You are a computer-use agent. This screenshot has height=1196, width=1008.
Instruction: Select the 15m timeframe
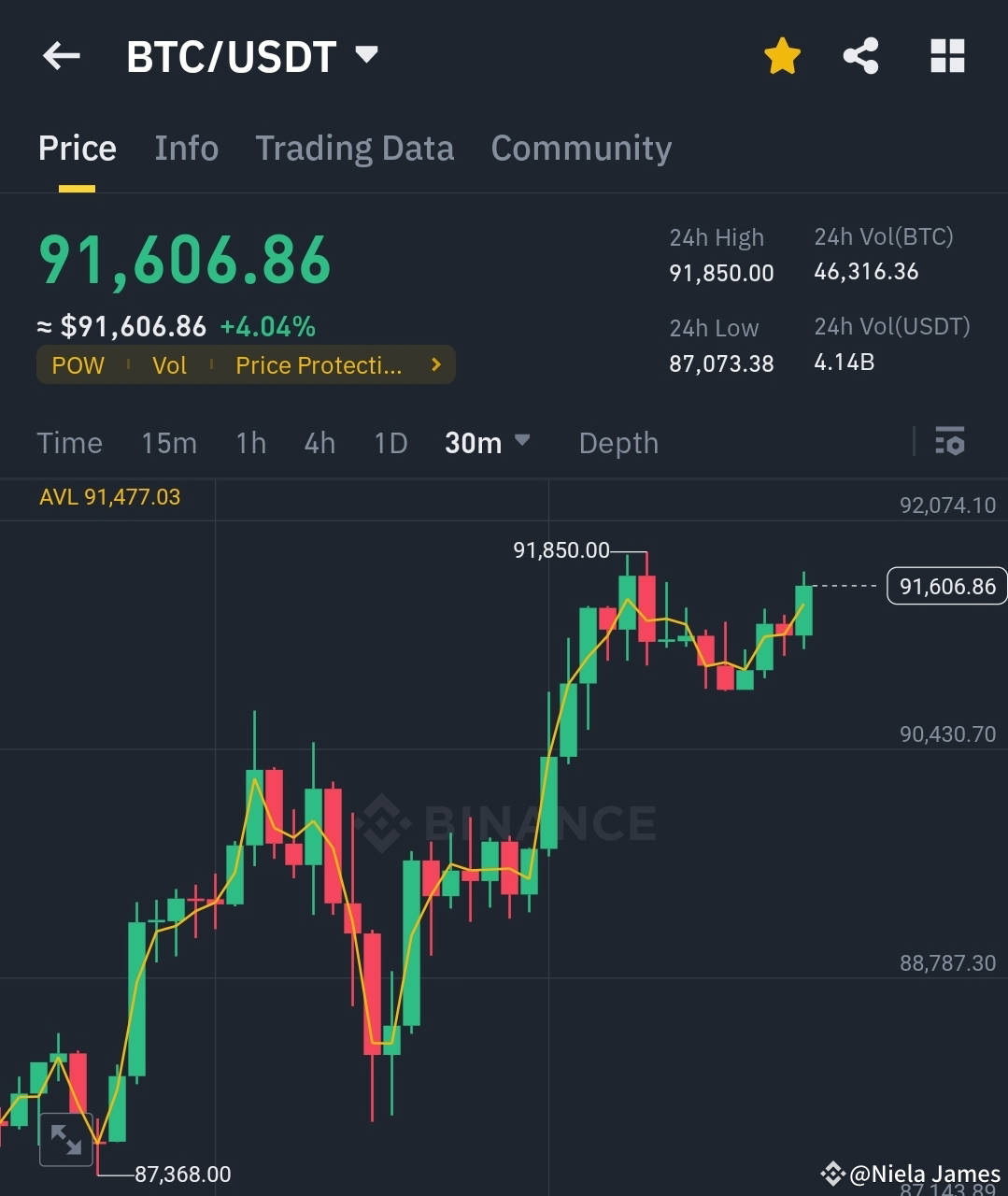pos(169,443)
